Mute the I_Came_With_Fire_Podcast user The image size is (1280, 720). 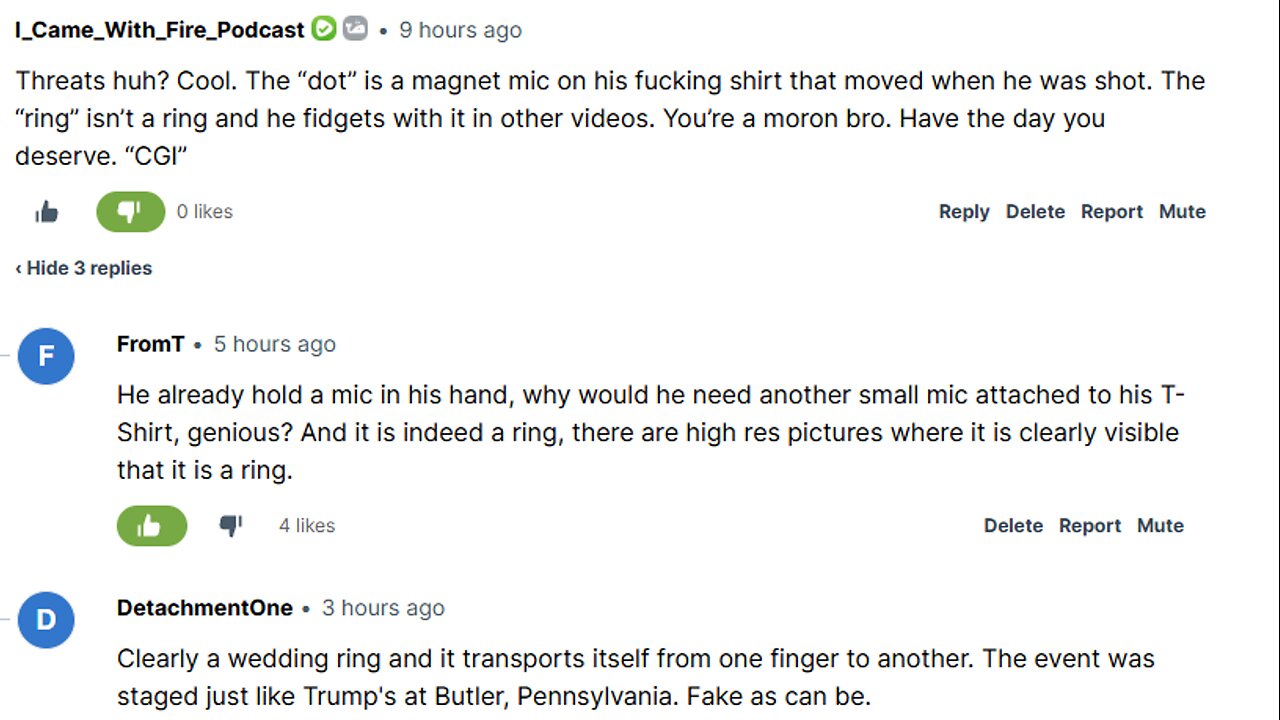click(1182, 212)
